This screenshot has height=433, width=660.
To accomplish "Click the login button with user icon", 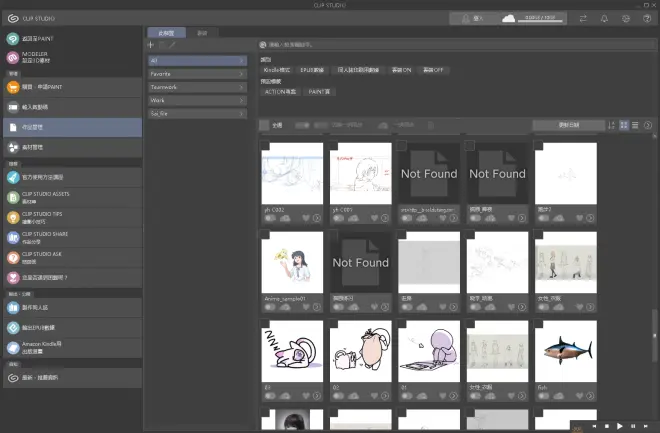I will point(473,19).
